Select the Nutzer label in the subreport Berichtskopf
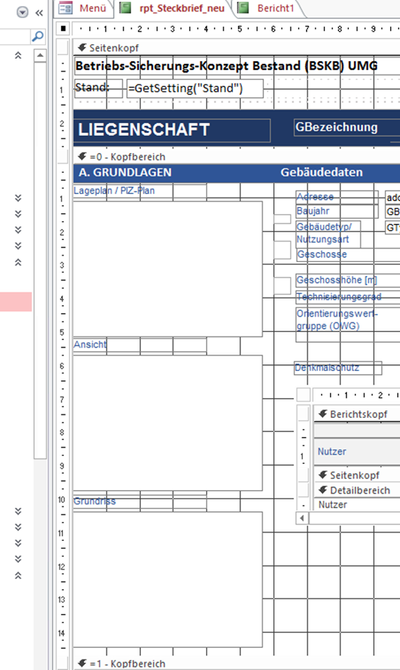The height and width of the screenshot is (670, 400). tap(332, 452)
